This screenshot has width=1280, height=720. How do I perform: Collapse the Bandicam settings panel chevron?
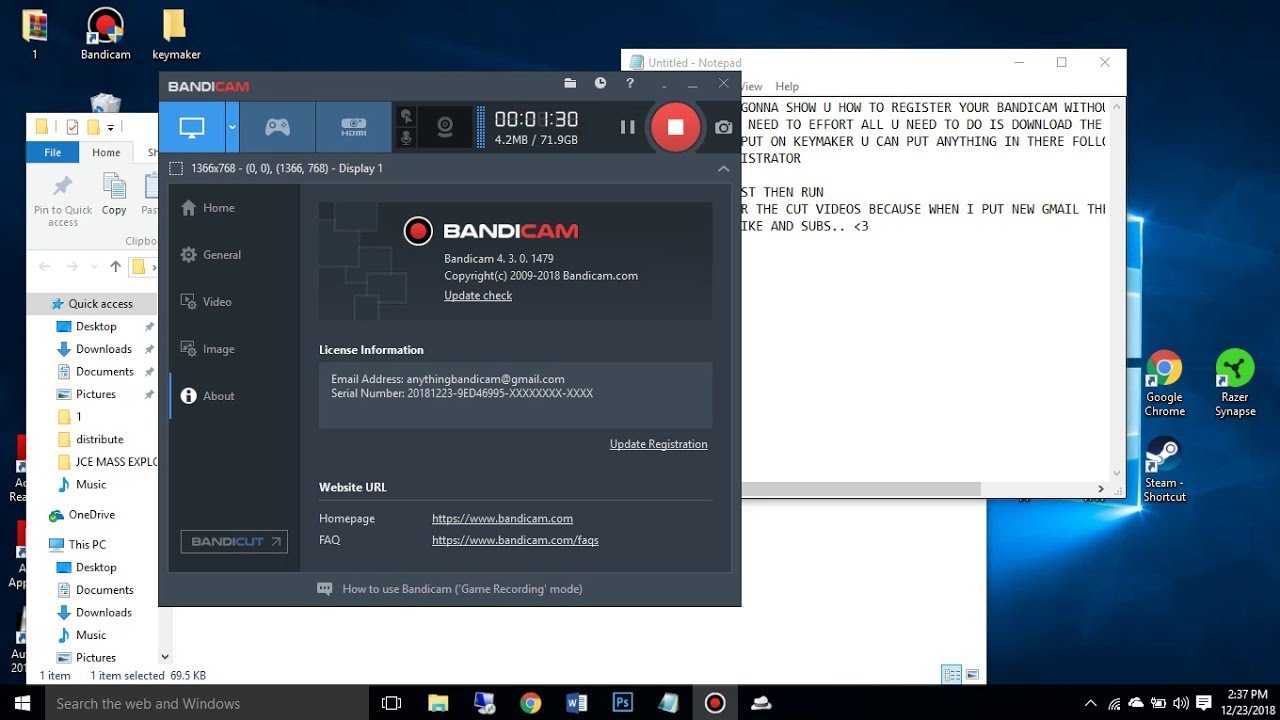[x=723, y=169]
